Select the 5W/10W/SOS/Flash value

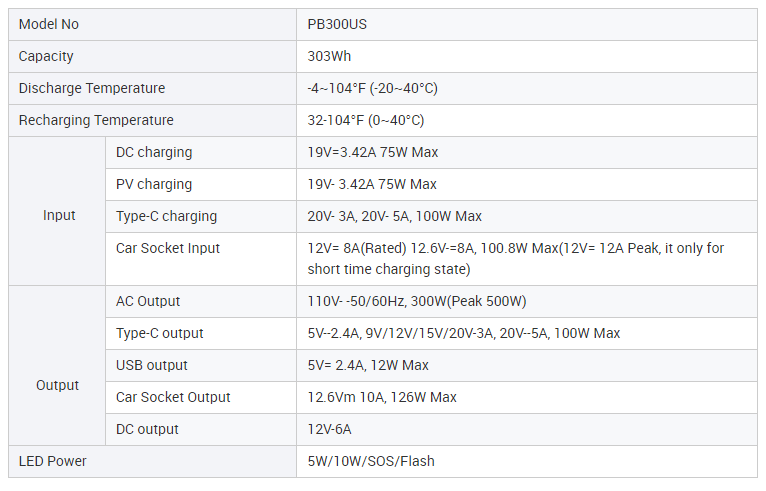pyautogui.click(x=371, y=461)
